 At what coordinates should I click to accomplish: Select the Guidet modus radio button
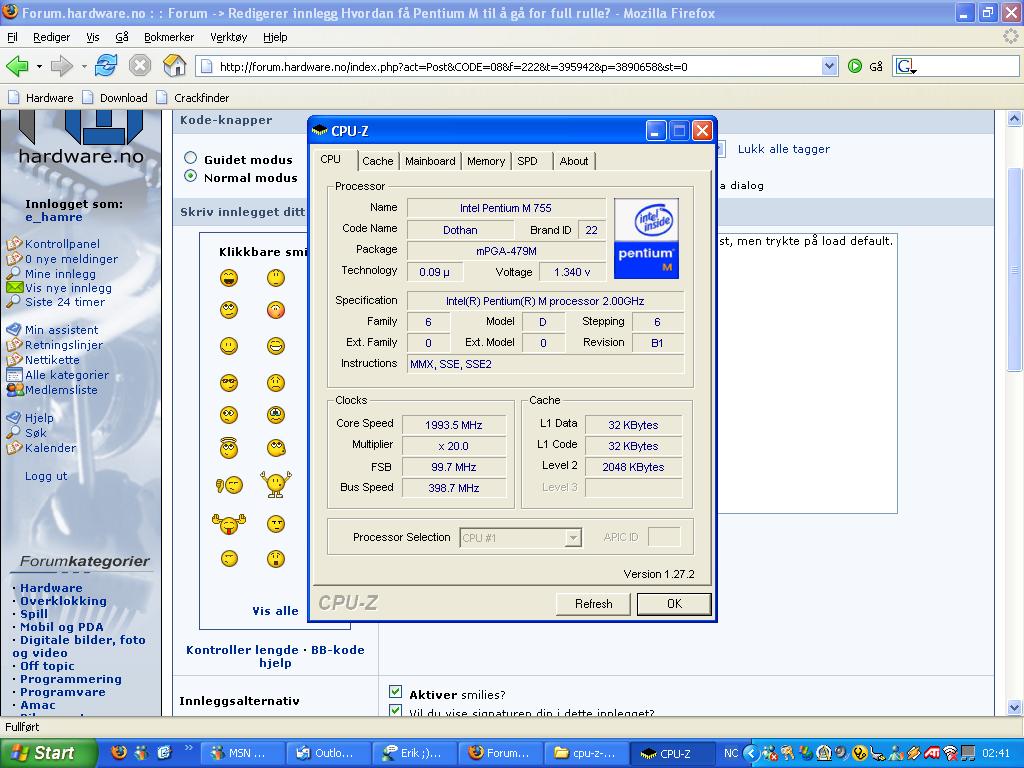[191, 157]
